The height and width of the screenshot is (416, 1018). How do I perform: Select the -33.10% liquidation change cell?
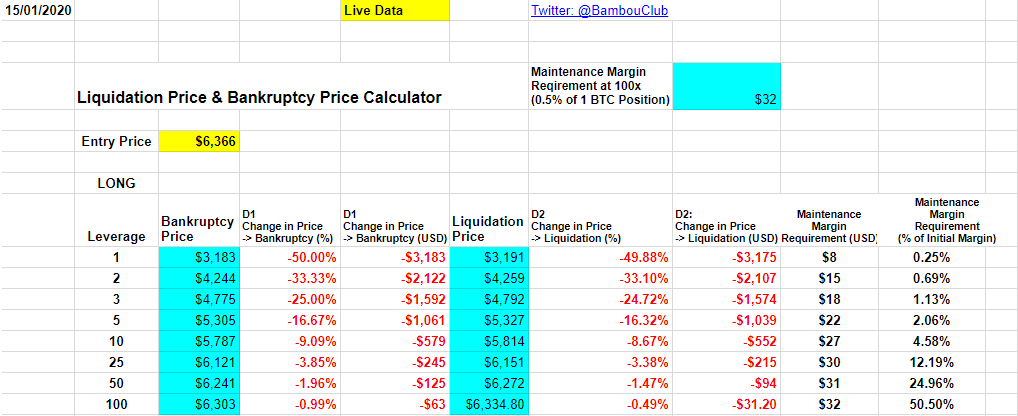pyautogui.click(x=601, y=278)
